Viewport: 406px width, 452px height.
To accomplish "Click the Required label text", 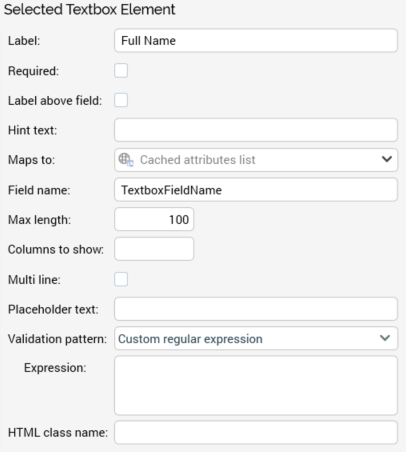I will (33, 71).
